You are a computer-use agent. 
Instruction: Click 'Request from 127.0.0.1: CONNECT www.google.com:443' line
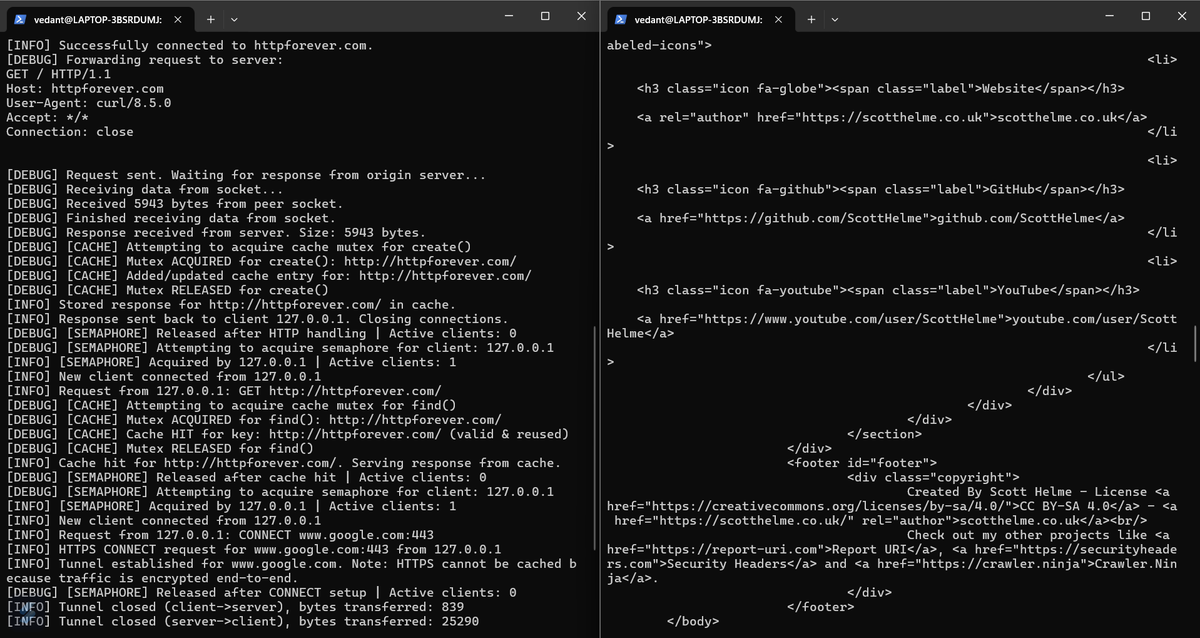(x=220, y=535)
